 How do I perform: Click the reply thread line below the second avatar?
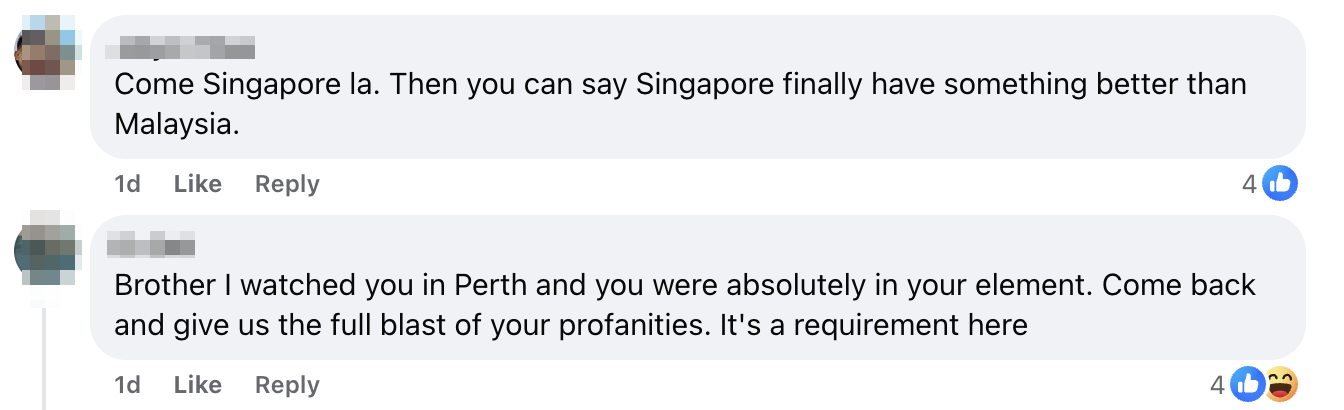[45, 355]
